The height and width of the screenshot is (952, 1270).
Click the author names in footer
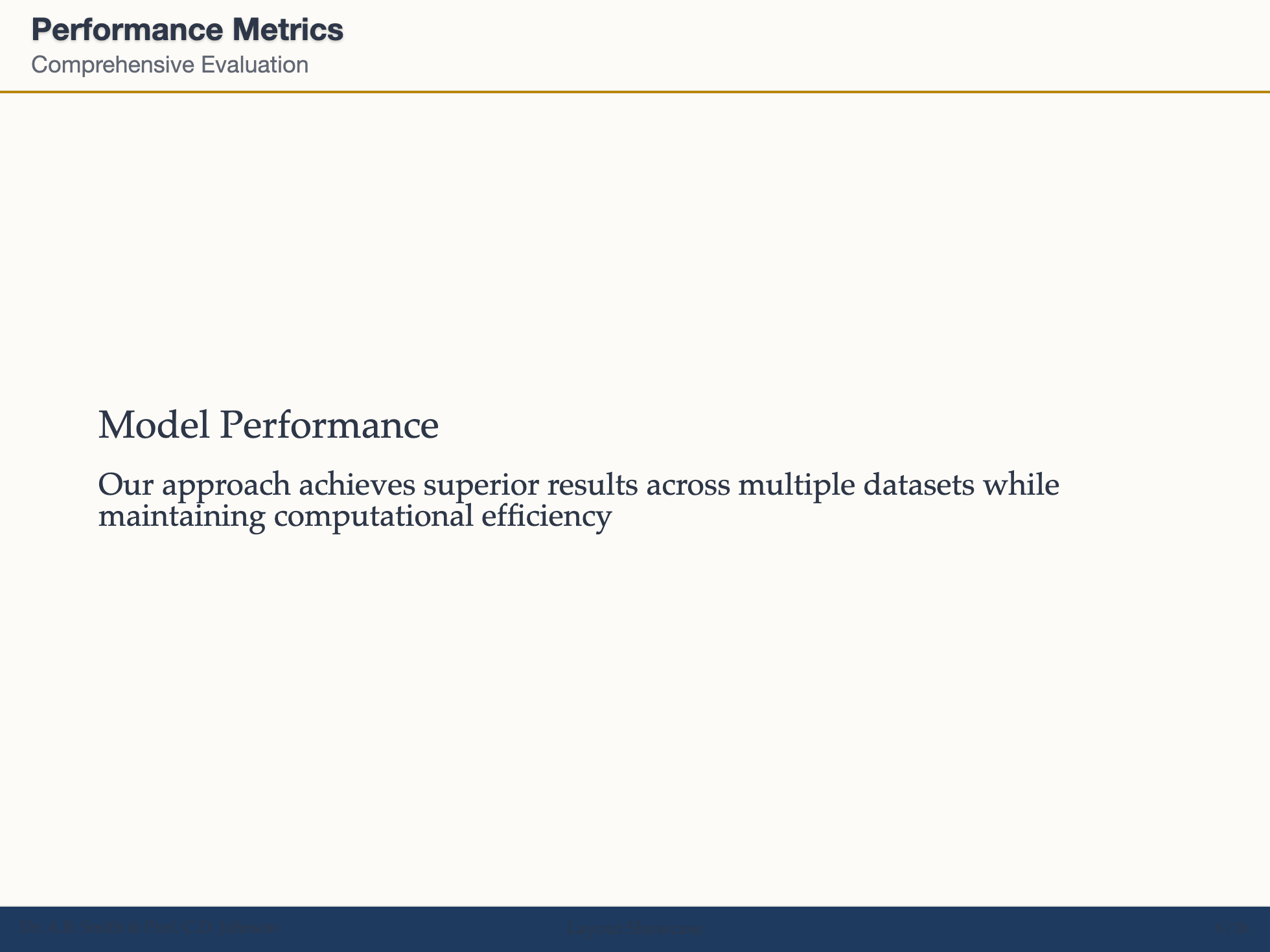pyautogui.click(x=150, y=927)
